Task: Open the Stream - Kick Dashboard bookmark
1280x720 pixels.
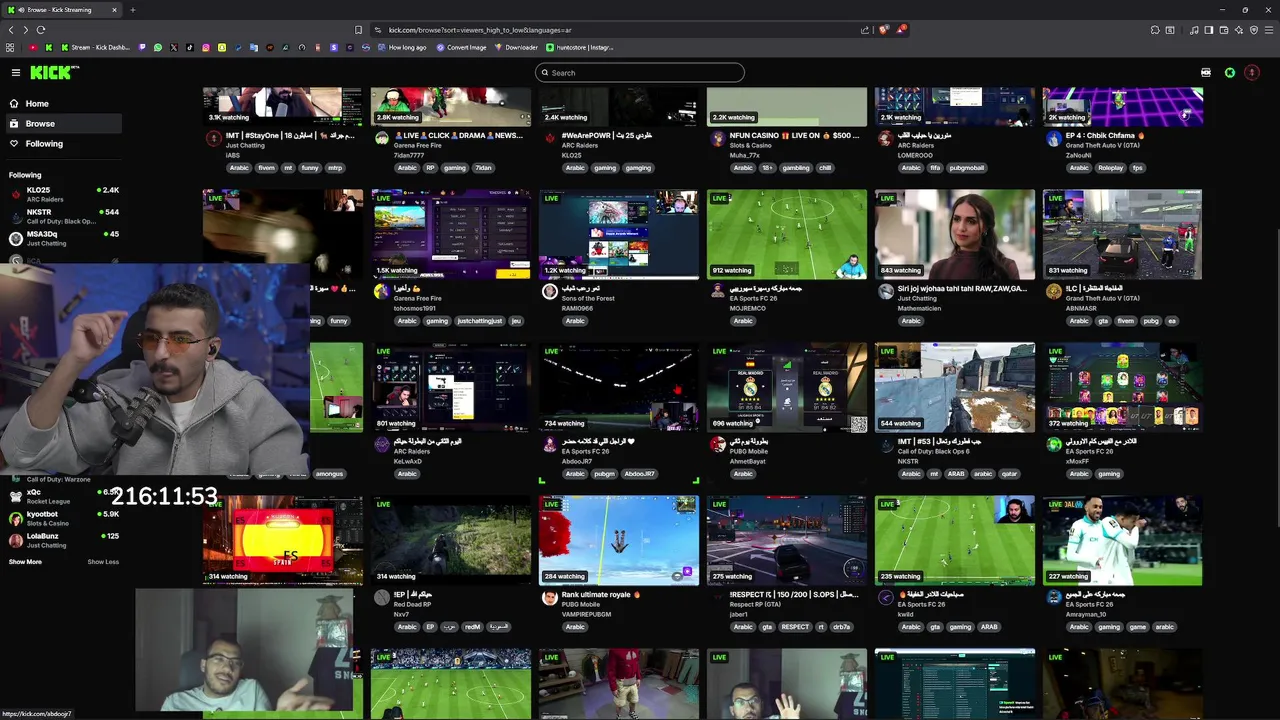Action: pyautogui.click(x=95, y=47)
